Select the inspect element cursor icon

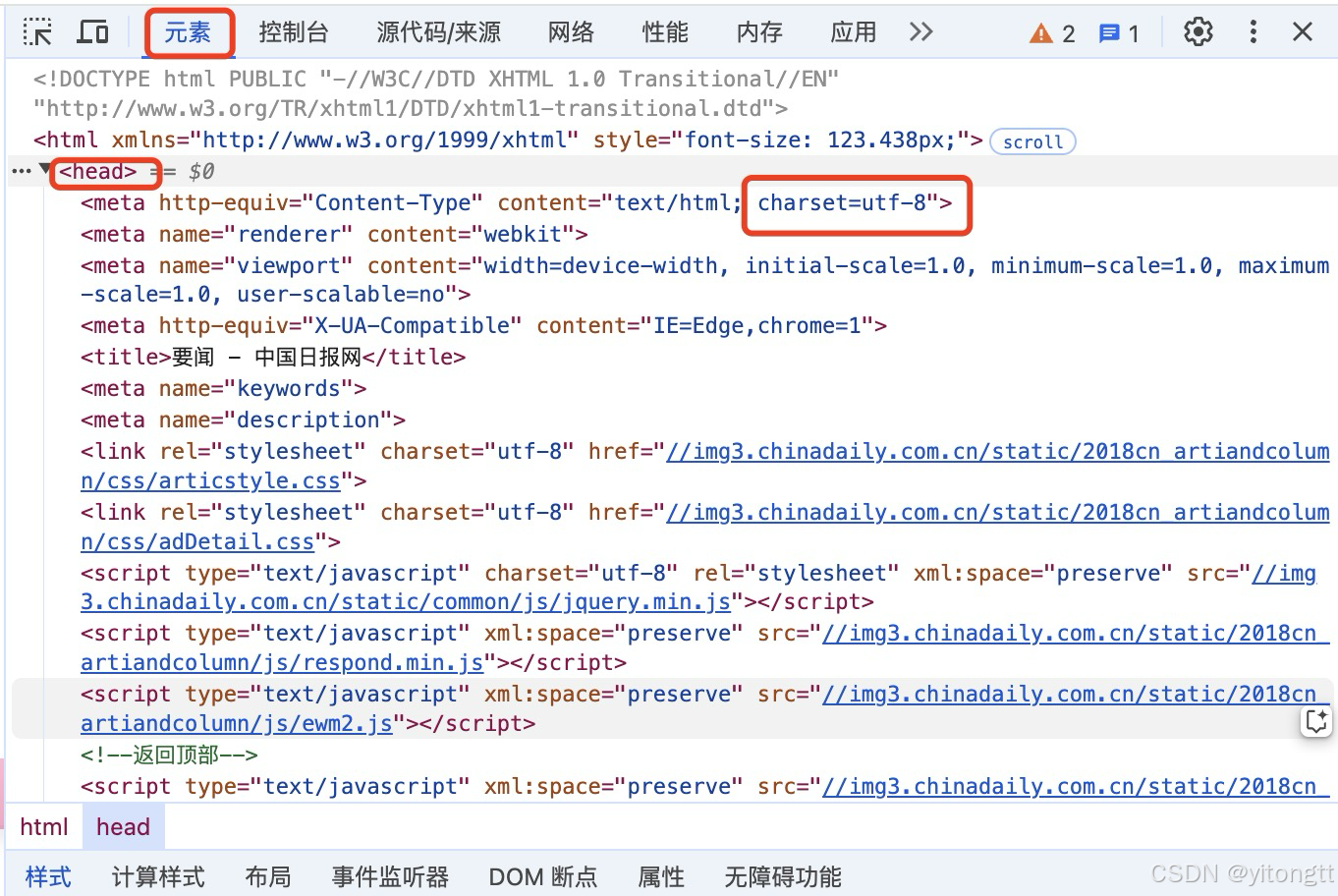[x=36, y=30]
